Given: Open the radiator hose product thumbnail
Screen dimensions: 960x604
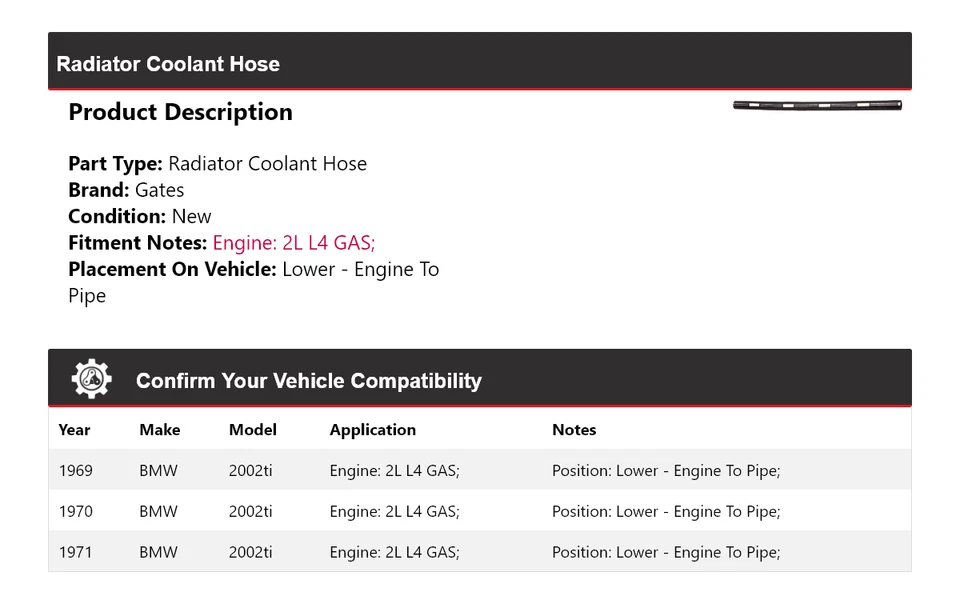Looking at the screenshot, I should 817,105.
